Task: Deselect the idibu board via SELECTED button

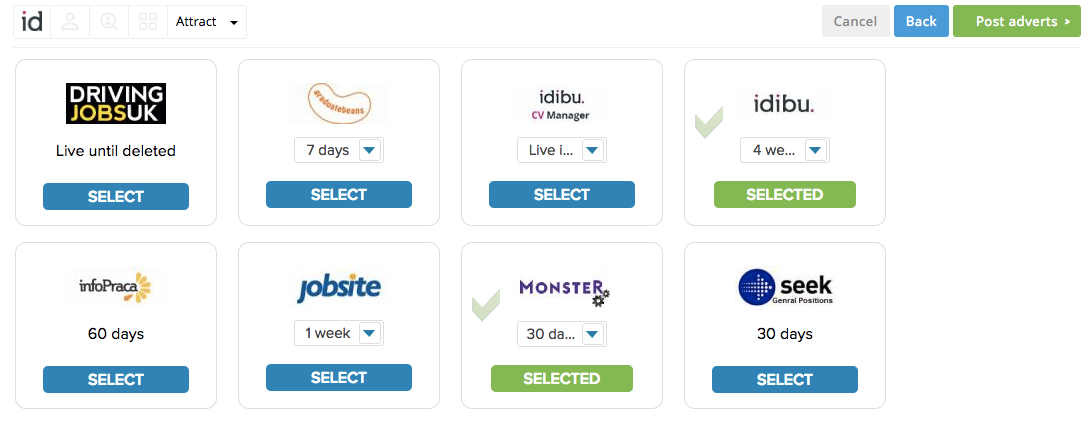Action: pyautogui.click(x=785, y=195)
